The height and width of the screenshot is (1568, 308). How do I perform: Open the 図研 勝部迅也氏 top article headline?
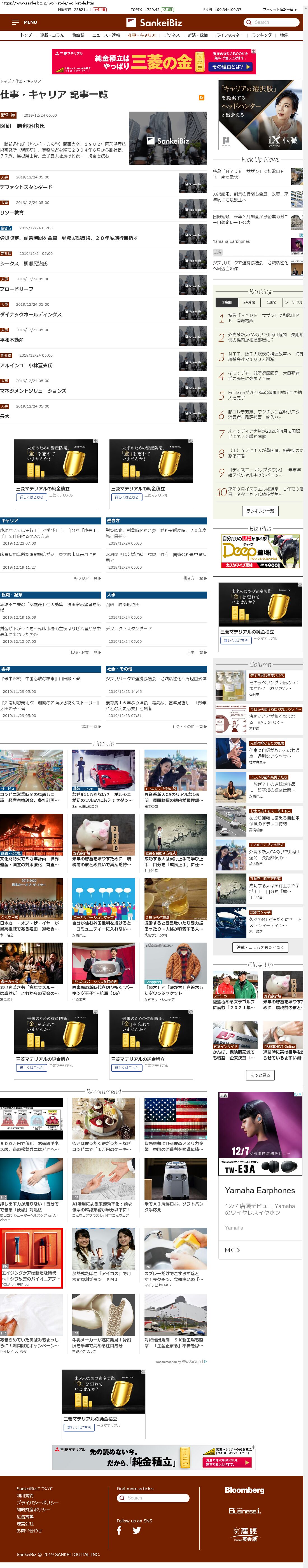[x=23, y=126]
